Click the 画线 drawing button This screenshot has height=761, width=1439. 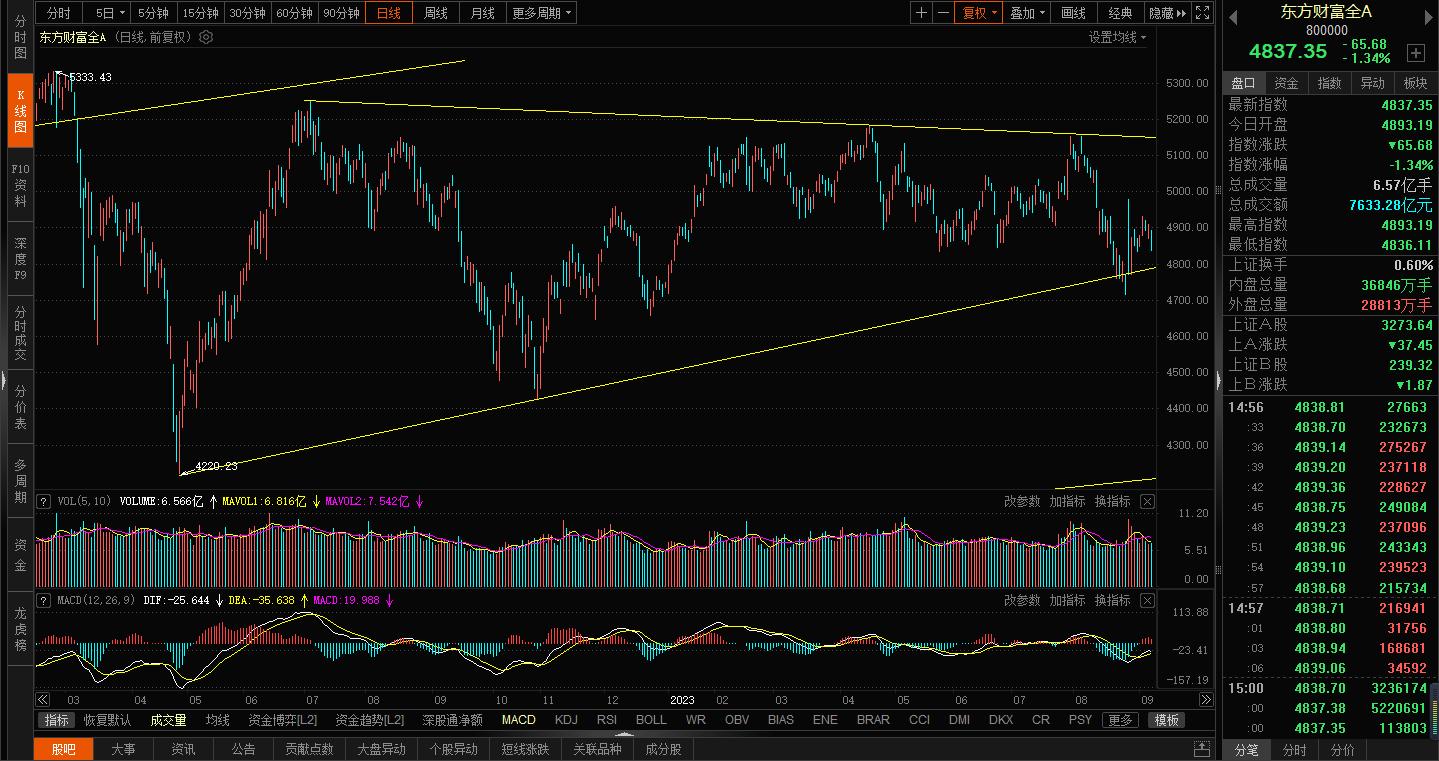(x=1073, y=13)
